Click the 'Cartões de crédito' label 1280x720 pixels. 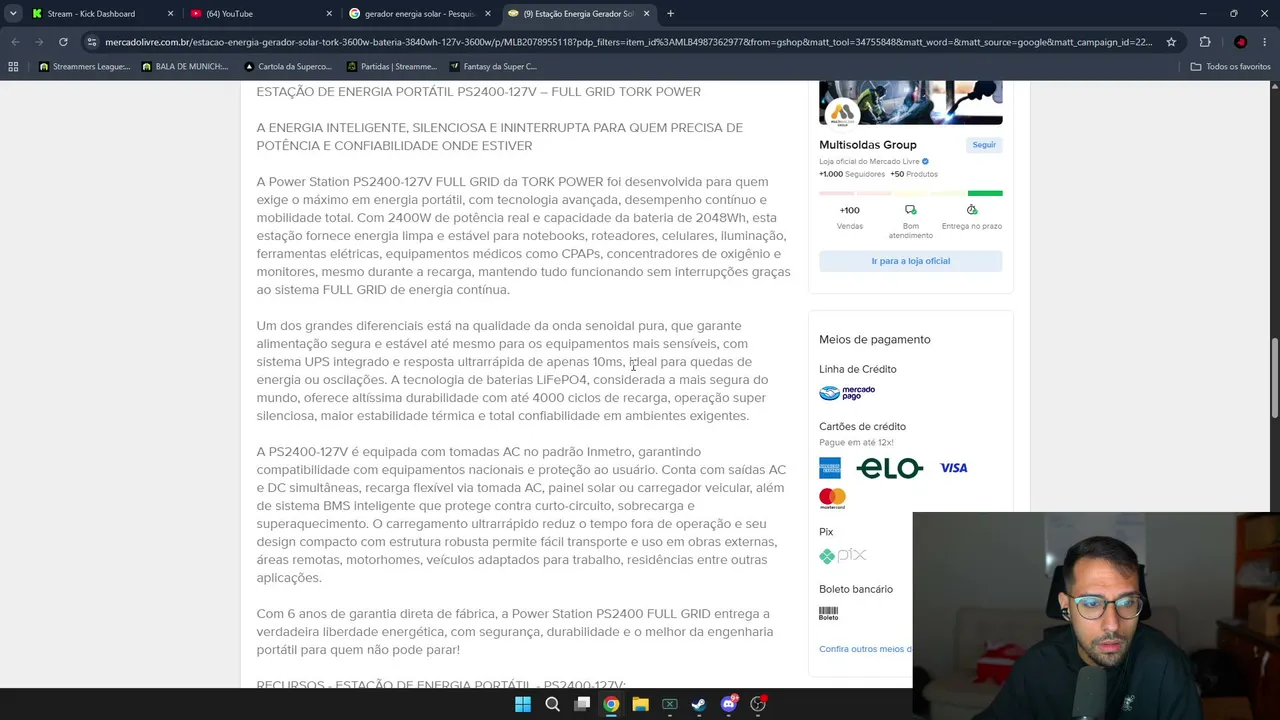tap(862, 427)
